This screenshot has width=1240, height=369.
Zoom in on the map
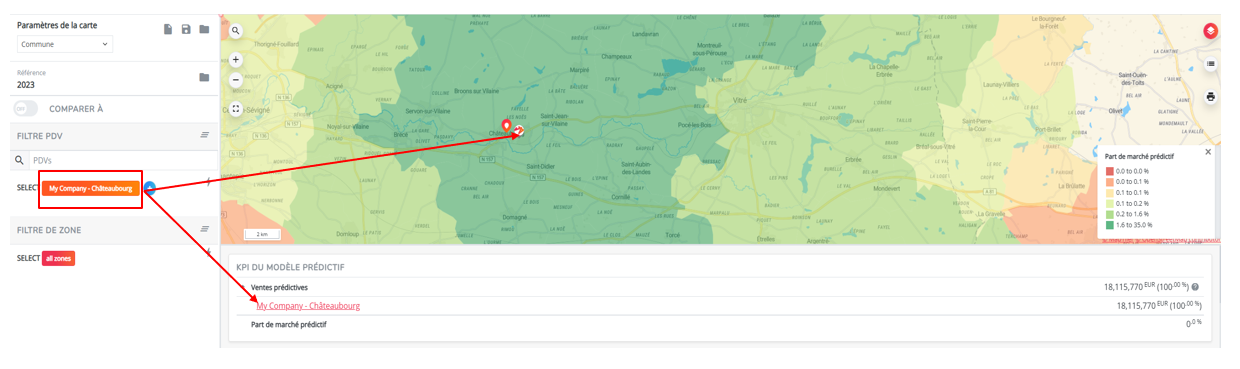tap(236, 59)
